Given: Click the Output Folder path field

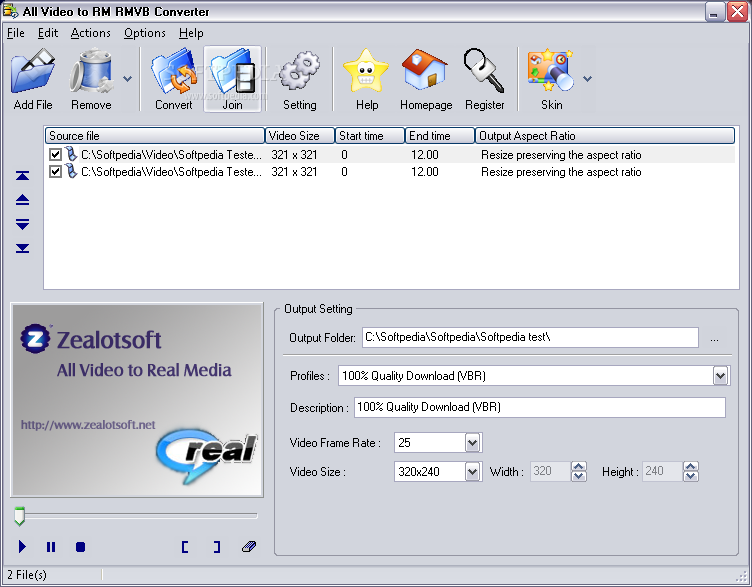Looking at the screenshot, I should tap(530, 337).
